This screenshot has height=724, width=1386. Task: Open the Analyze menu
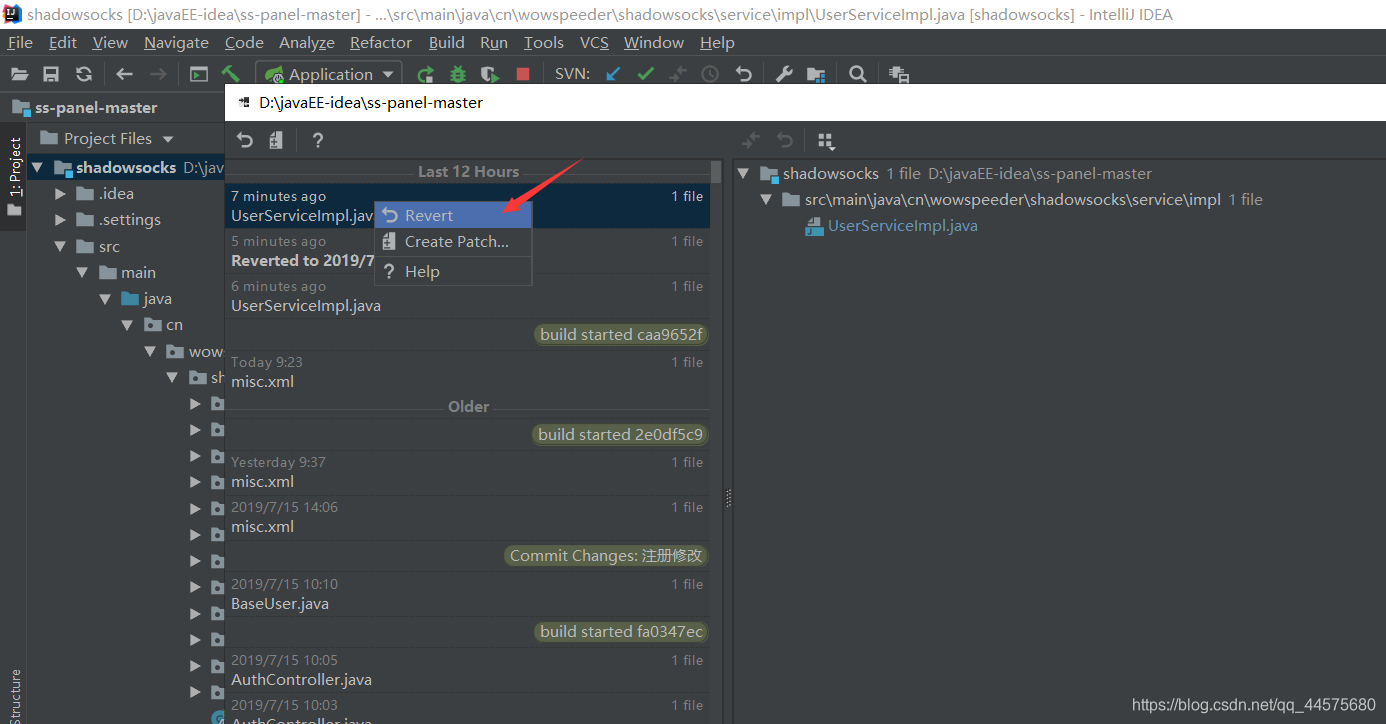coord(307,42)
